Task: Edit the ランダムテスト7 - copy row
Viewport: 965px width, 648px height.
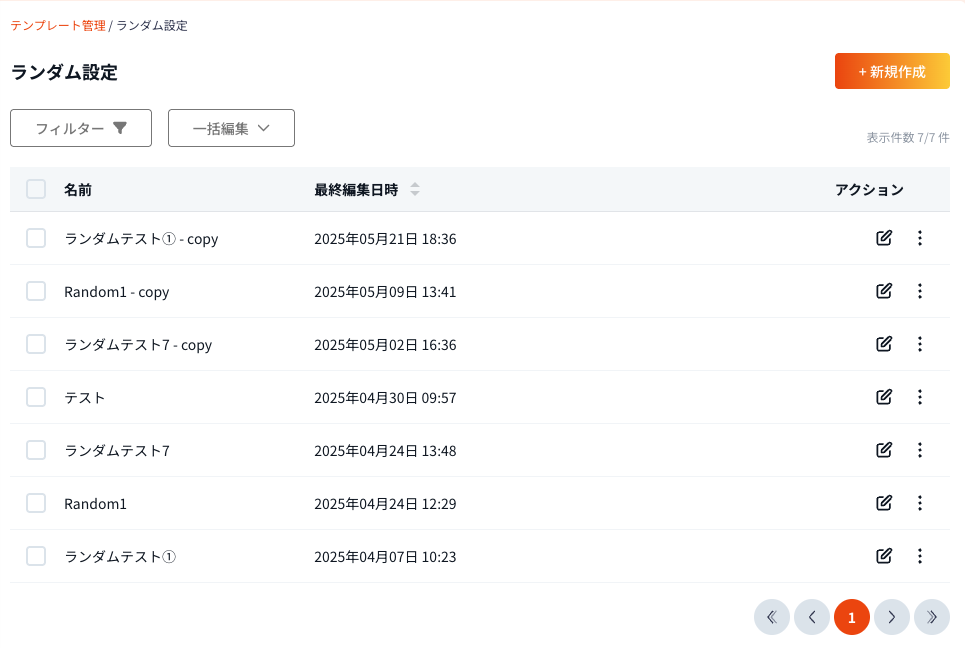Action: coord(883,344)
